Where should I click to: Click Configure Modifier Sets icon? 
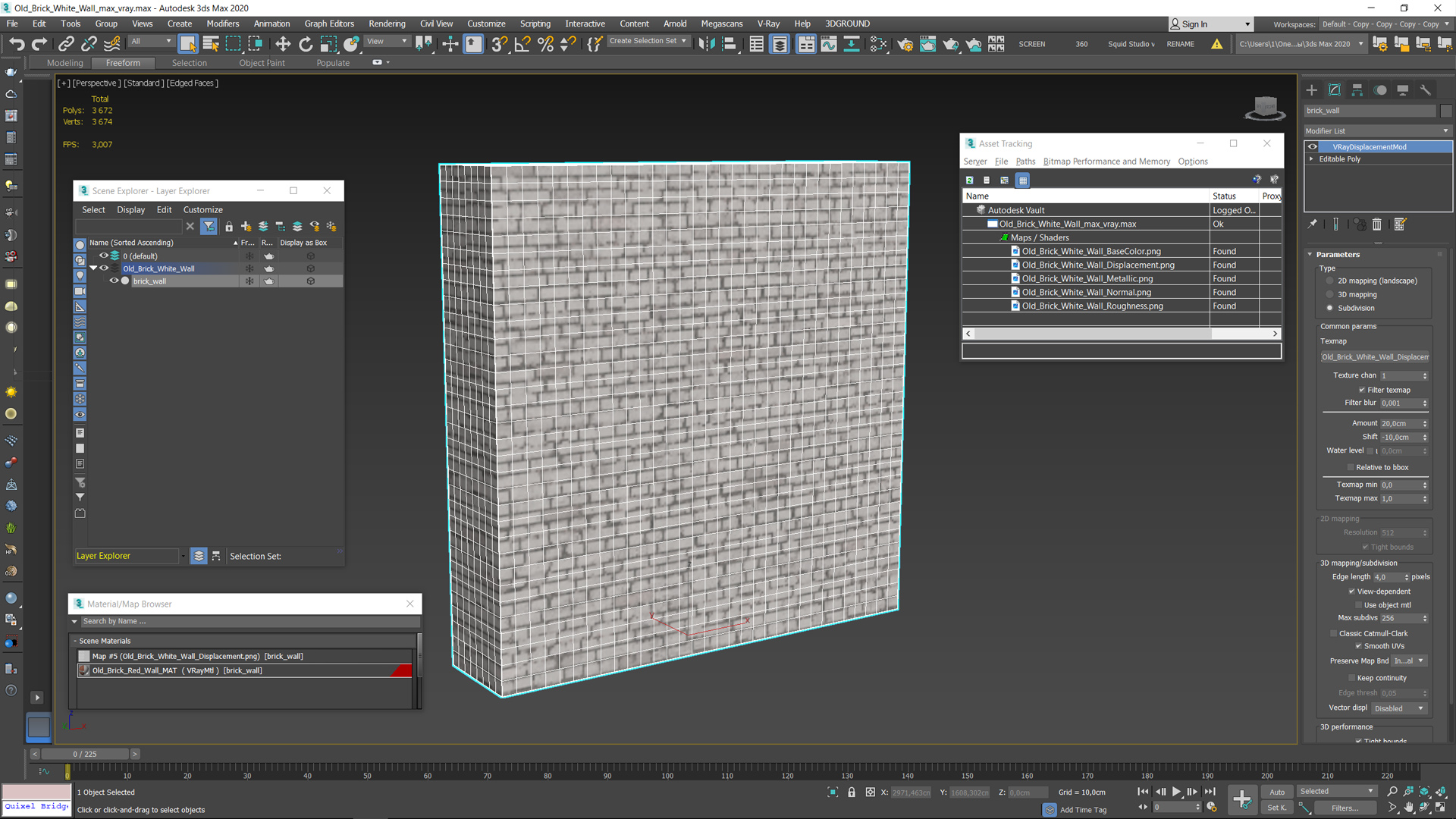1401,224
